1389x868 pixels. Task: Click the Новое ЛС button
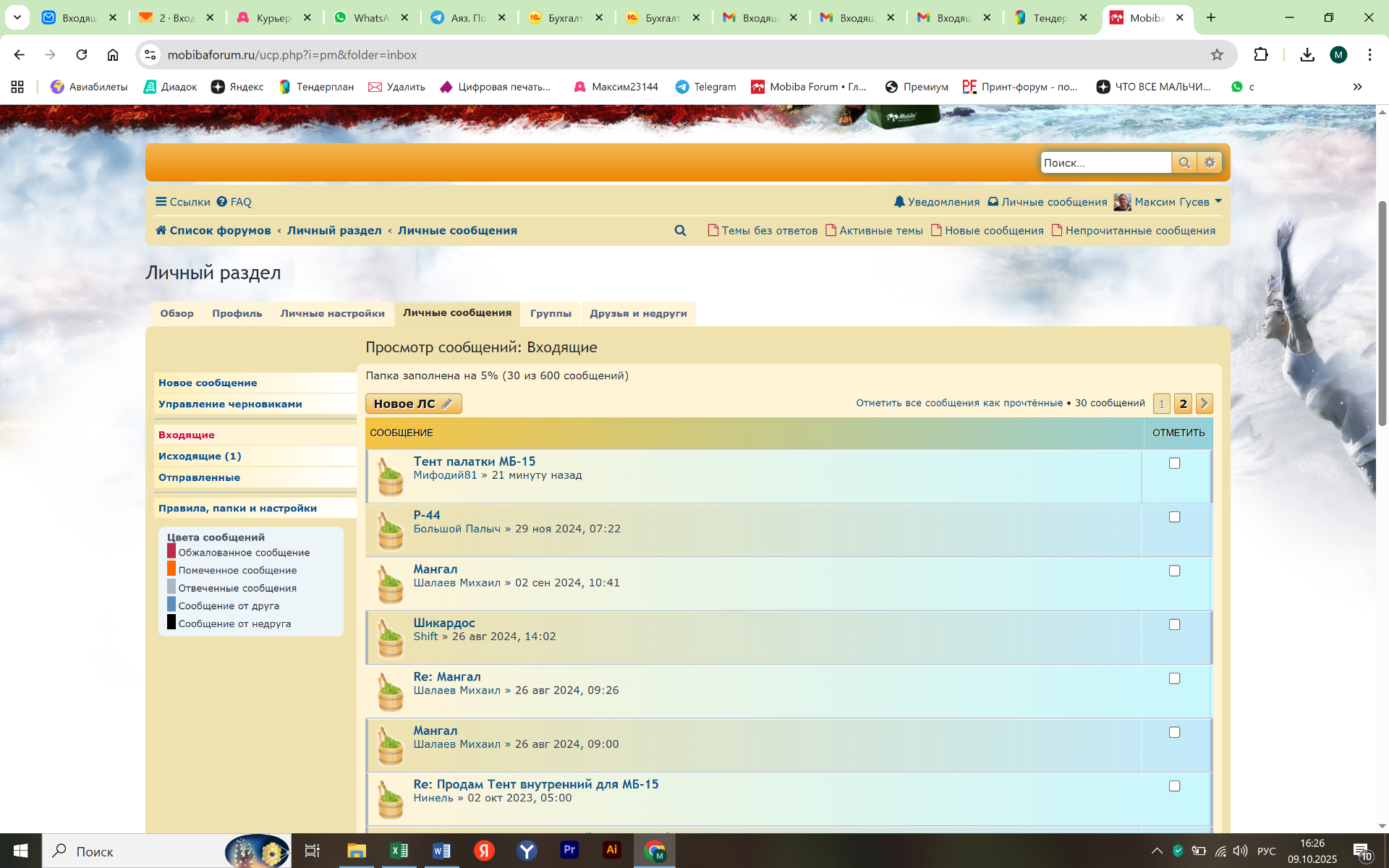pyautogui.click(x=413, y=404)
